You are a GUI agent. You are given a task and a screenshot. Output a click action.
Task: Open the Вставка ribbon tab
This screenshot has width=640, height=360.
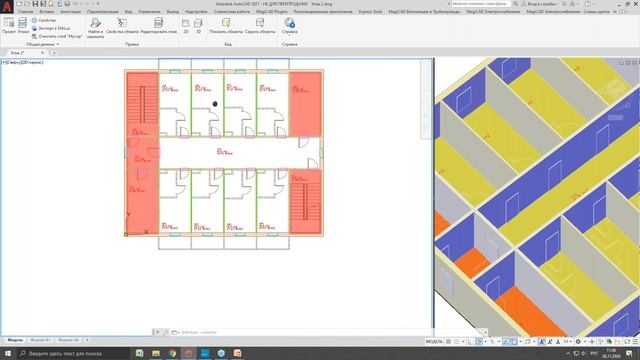click(47, 12)
